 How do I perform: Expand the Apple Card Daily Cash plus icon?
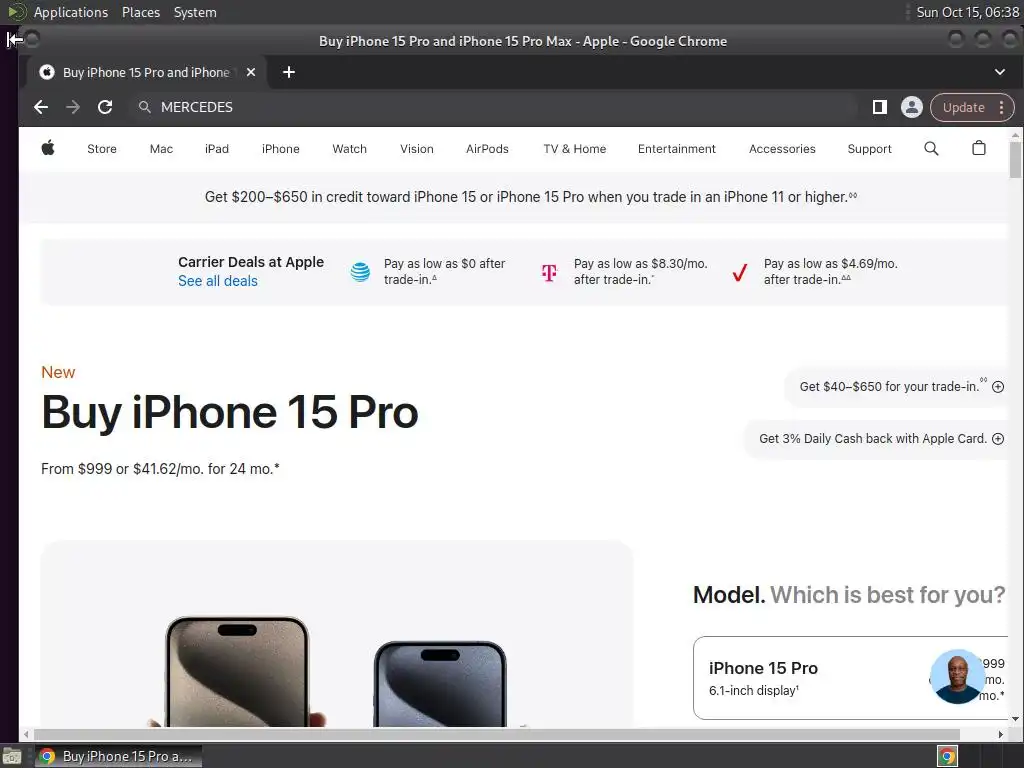pos(998,439)
